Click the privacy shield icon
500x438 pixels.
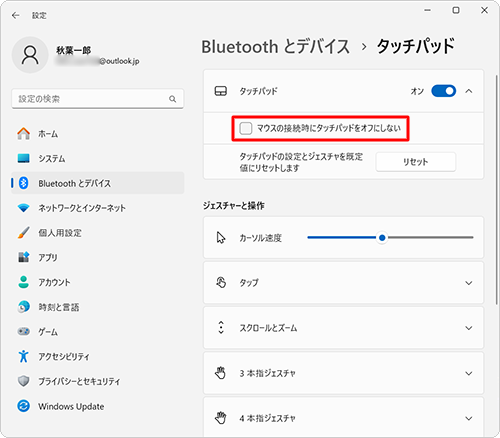(x=24, y=381)
